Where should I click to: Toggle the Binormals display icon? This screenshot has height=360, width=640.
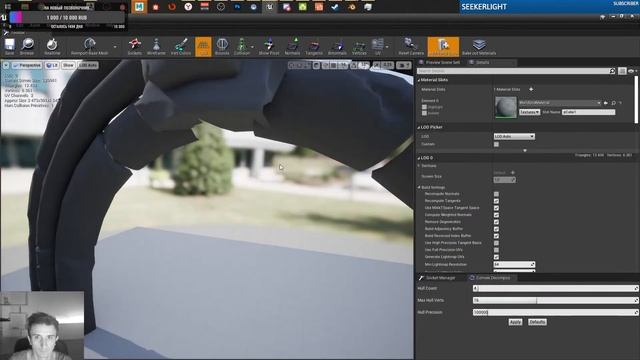(x=337, y=47)
